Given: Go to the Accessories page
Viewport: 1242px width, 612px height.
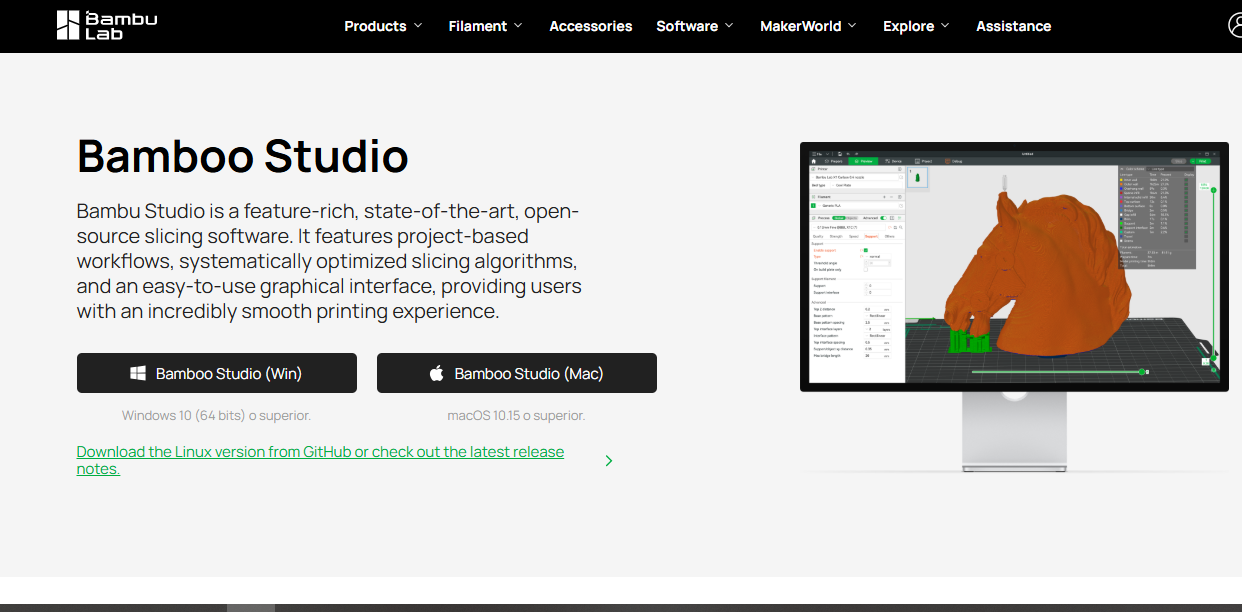Looking at the screenshot, I should pos(591,26).
